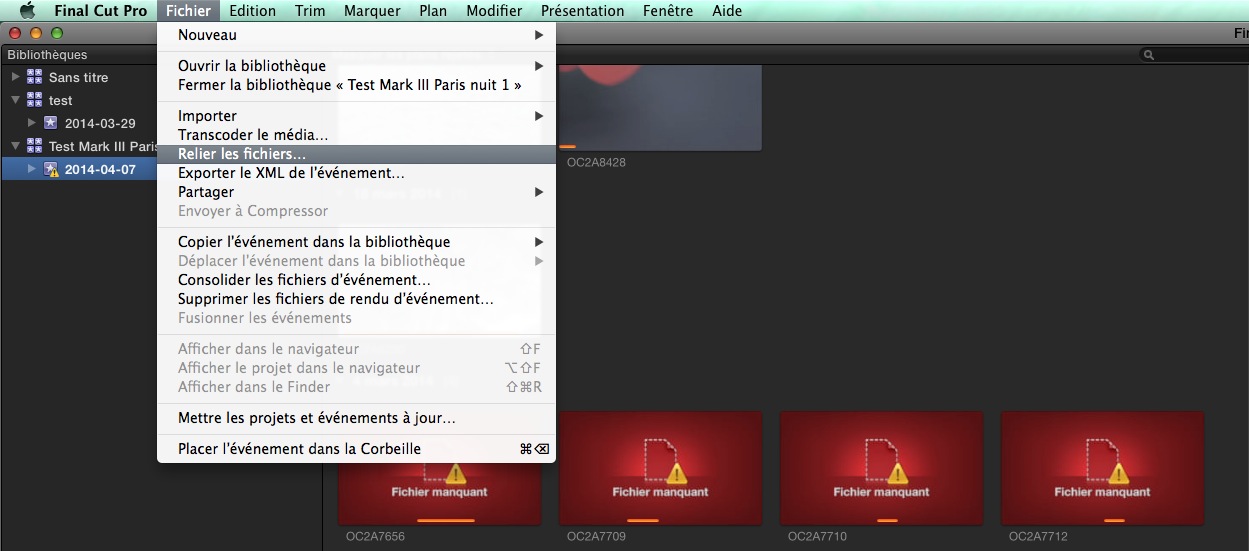Collapse the test library
Image resolution: width=1249 pixels, height=551 pixels.
tap(15, 100)
